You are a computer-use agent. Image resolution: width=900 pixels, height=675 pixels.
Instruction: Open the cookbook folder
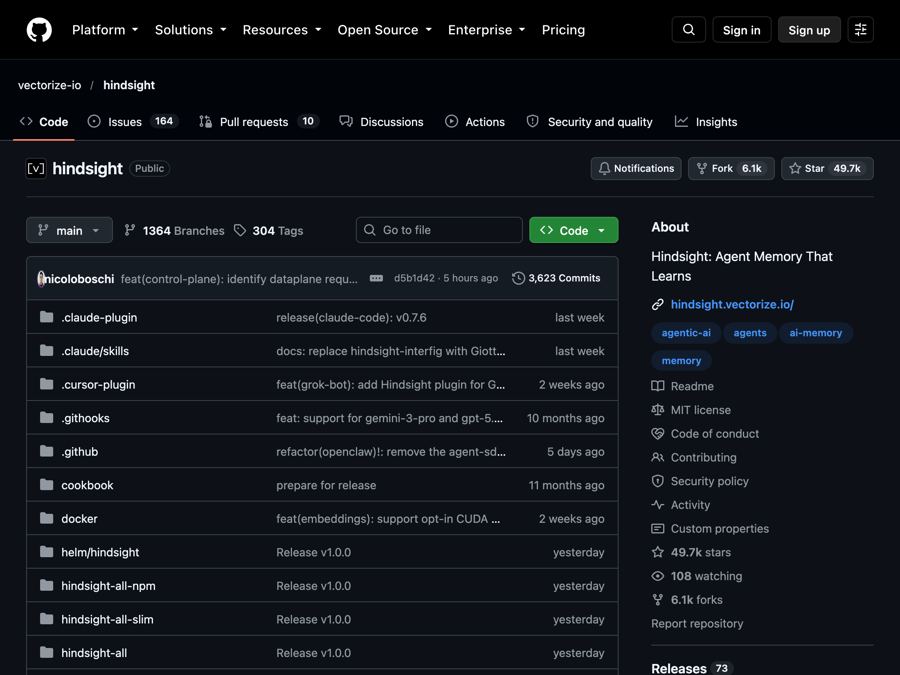tap(87, 486)
